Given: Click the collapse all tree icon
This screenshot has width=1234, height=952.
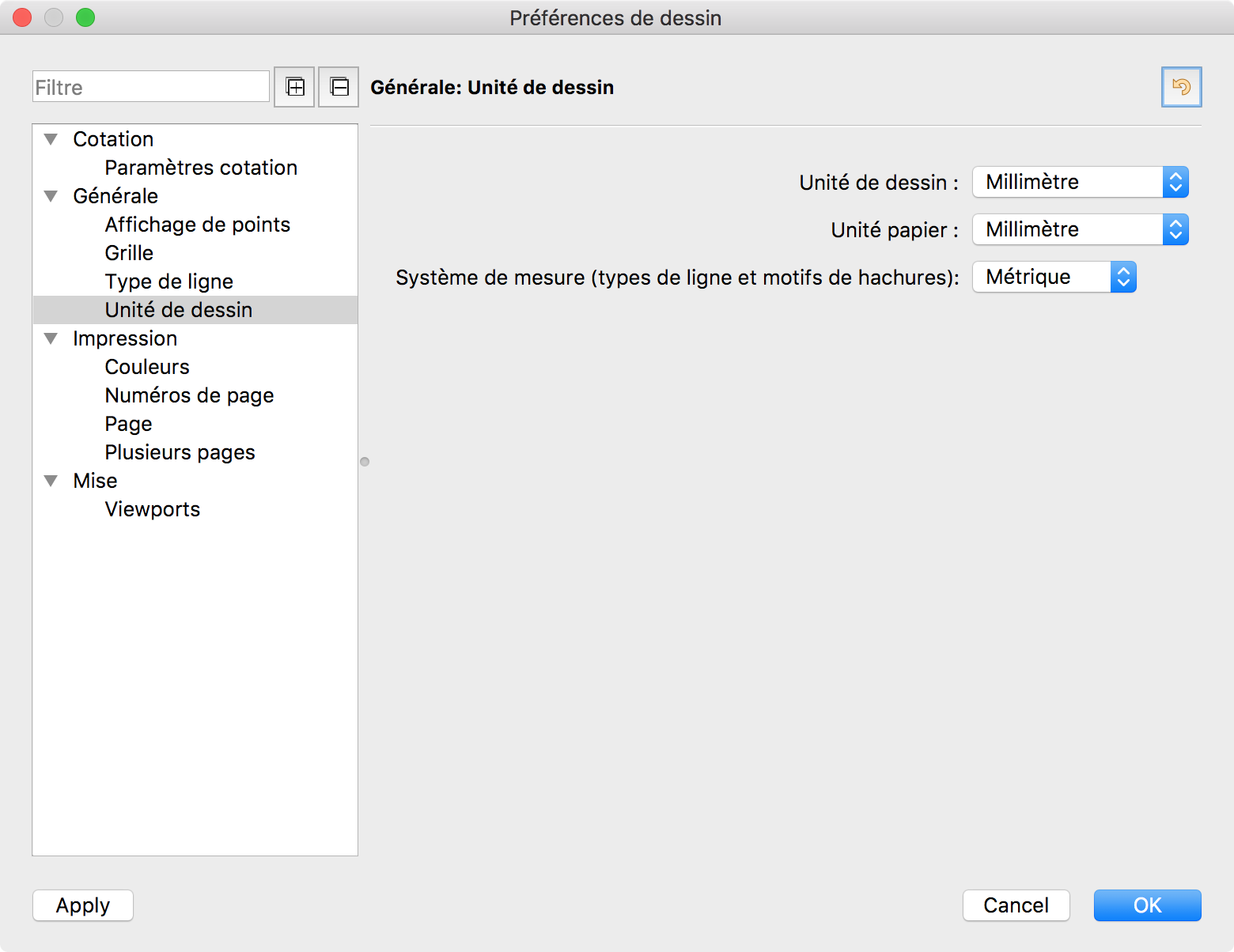Looking at the screenshot, I should (x=339, y=87).
